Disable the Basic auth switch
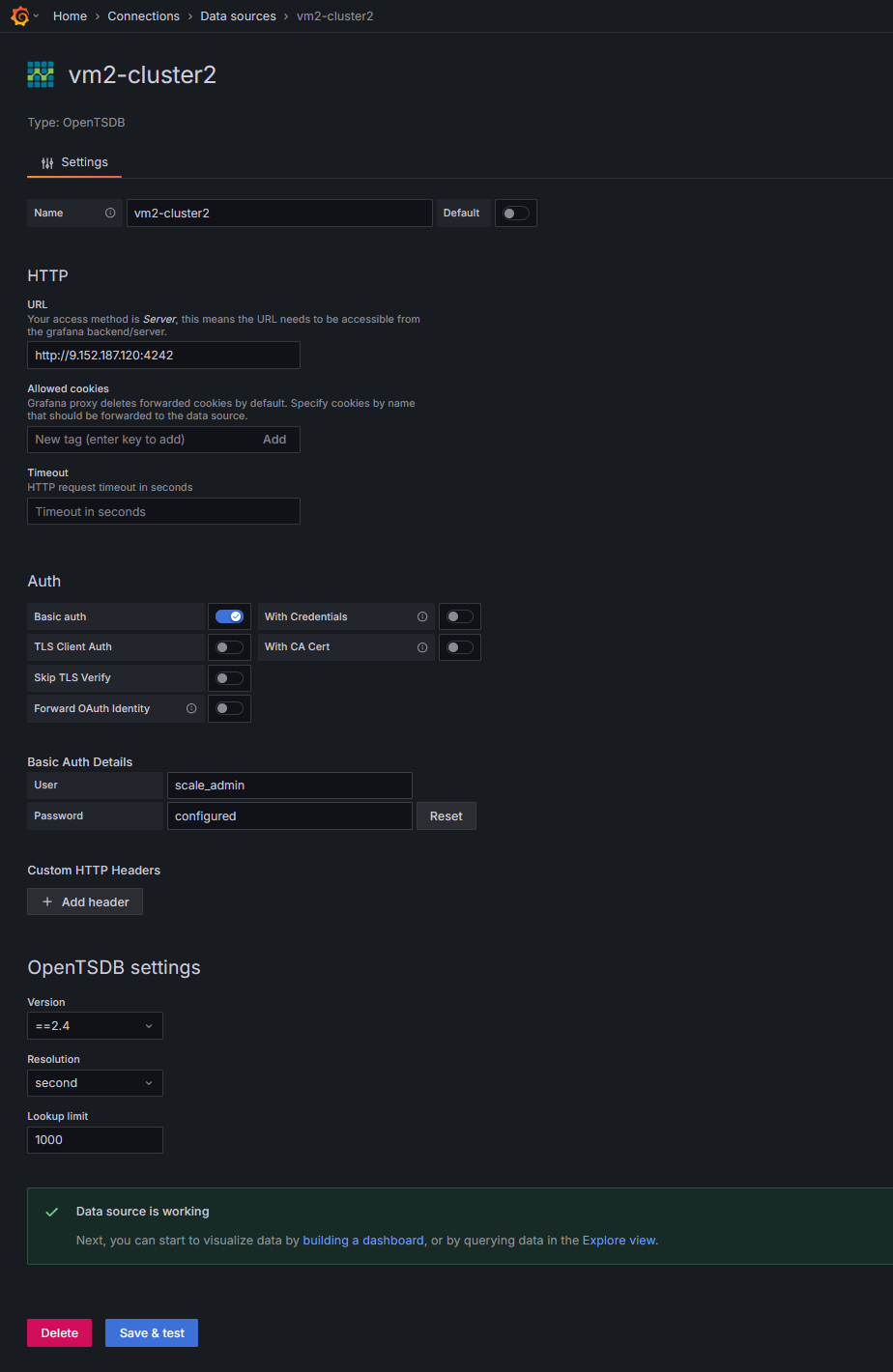 tap(229, 616)
